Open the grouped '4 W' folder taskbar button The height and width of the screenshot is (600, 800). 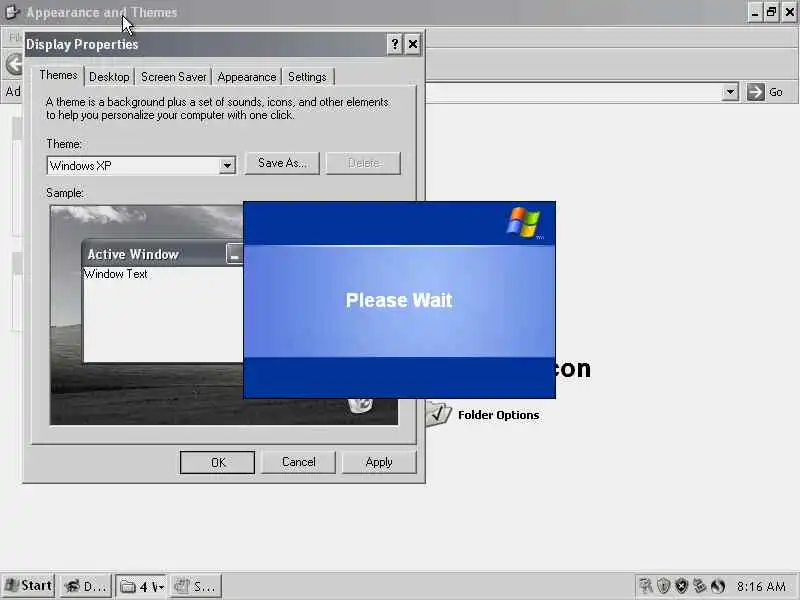pos(141,586)
